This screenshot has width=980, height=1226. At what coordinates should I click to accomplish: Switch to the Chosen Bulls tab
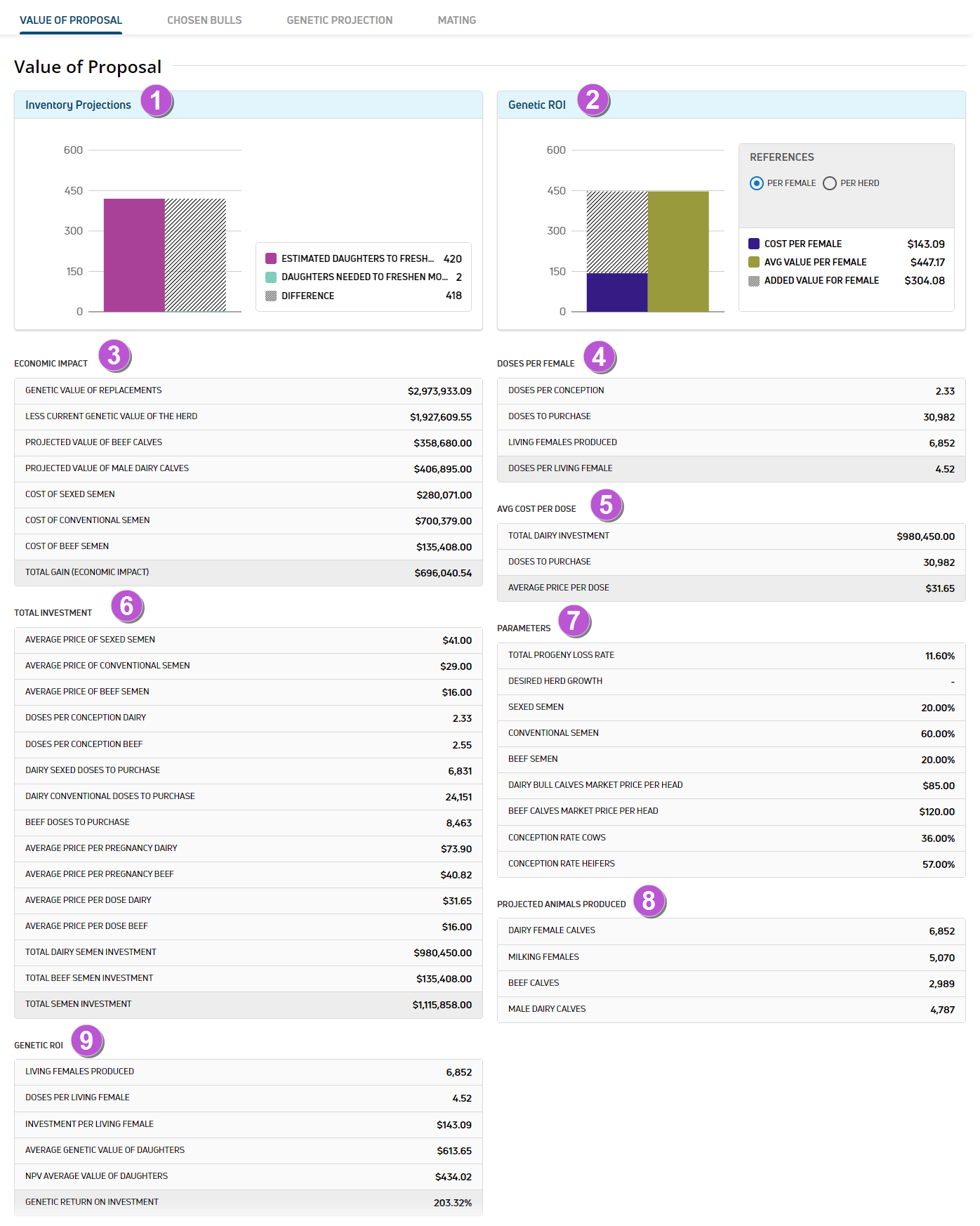(204, 20)
